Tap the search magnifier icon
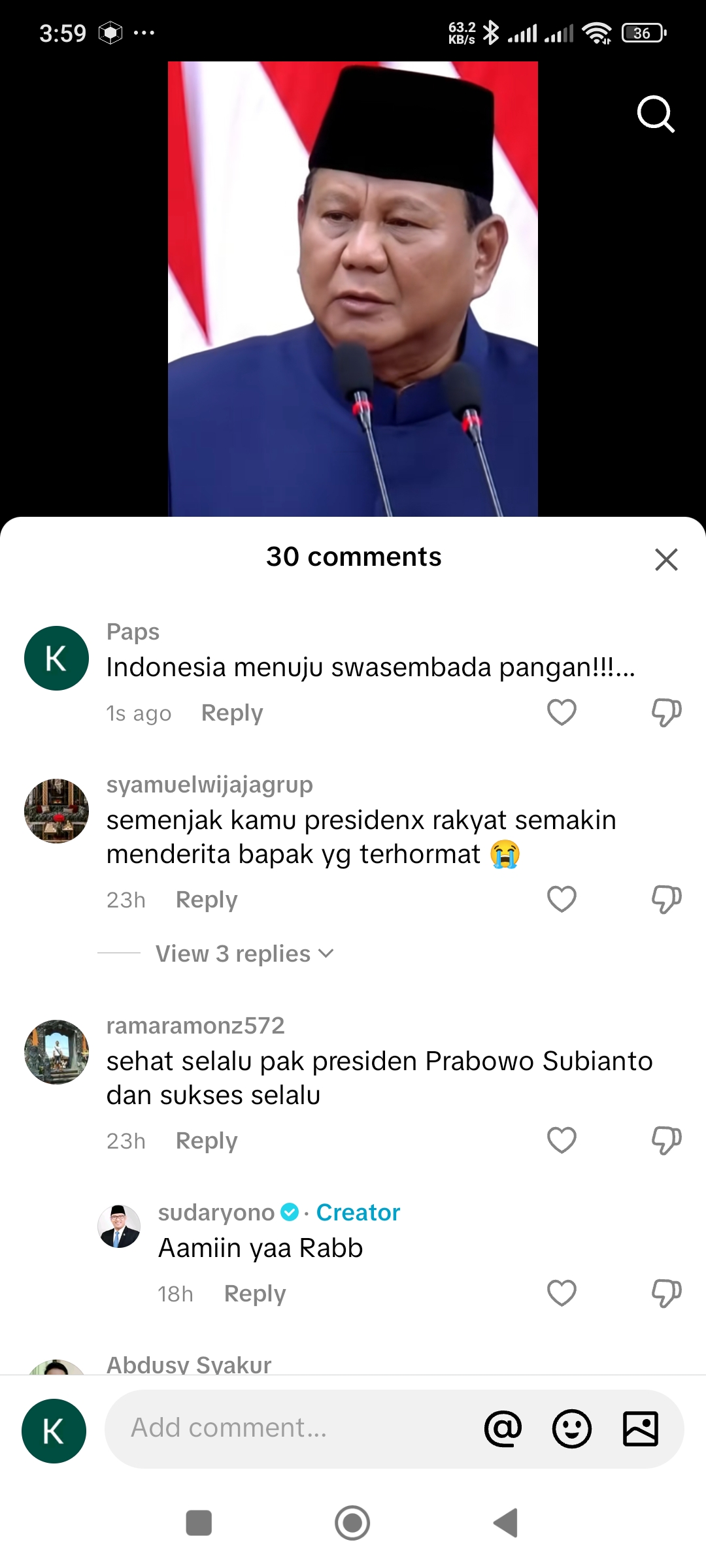706x1568 pixels. point(656,114)
